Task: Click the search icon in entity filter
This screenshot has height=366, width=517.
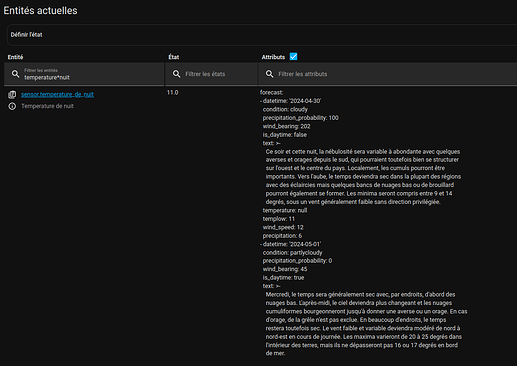Action: pos(15,74)
